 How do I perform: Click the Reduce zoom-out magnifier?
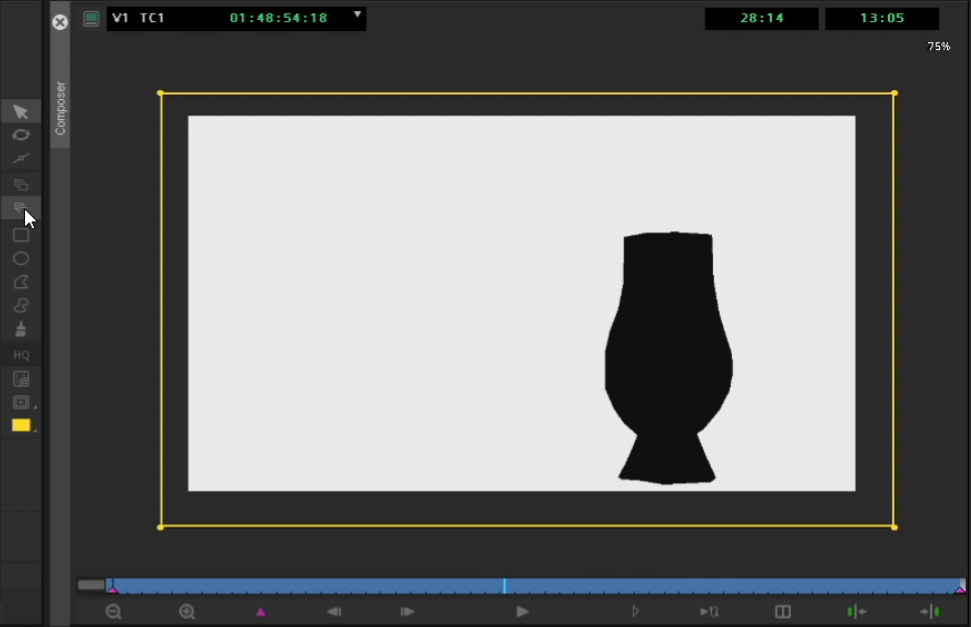point(113,612)
